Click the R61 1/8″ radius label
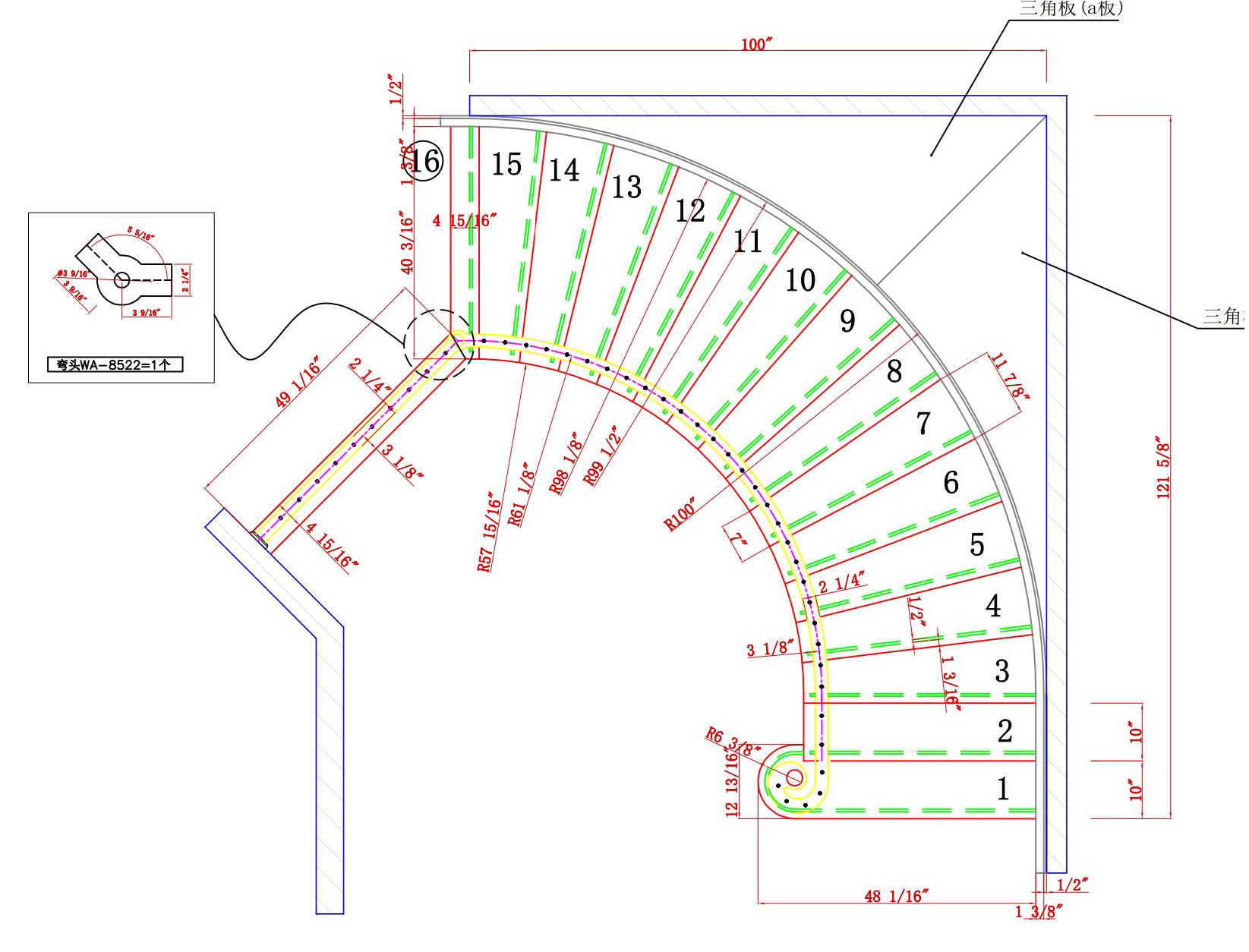Screen dimensions: 1249x952 (522, 494)
